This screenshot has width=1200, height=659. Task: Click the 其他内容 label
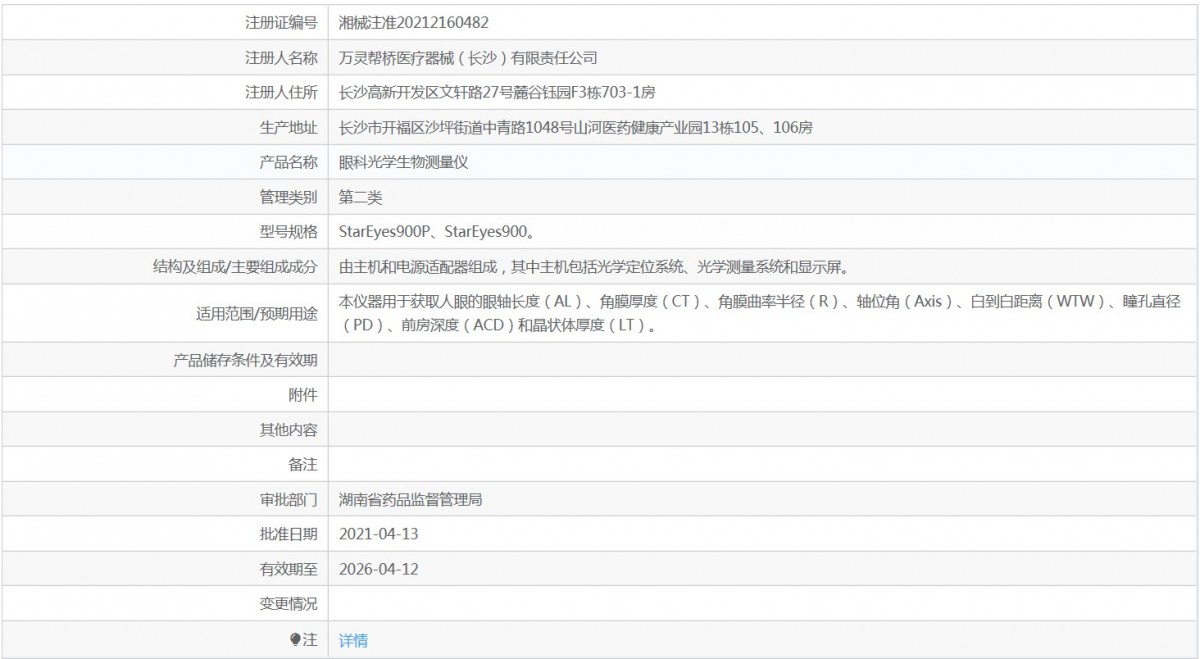point(288,430)
